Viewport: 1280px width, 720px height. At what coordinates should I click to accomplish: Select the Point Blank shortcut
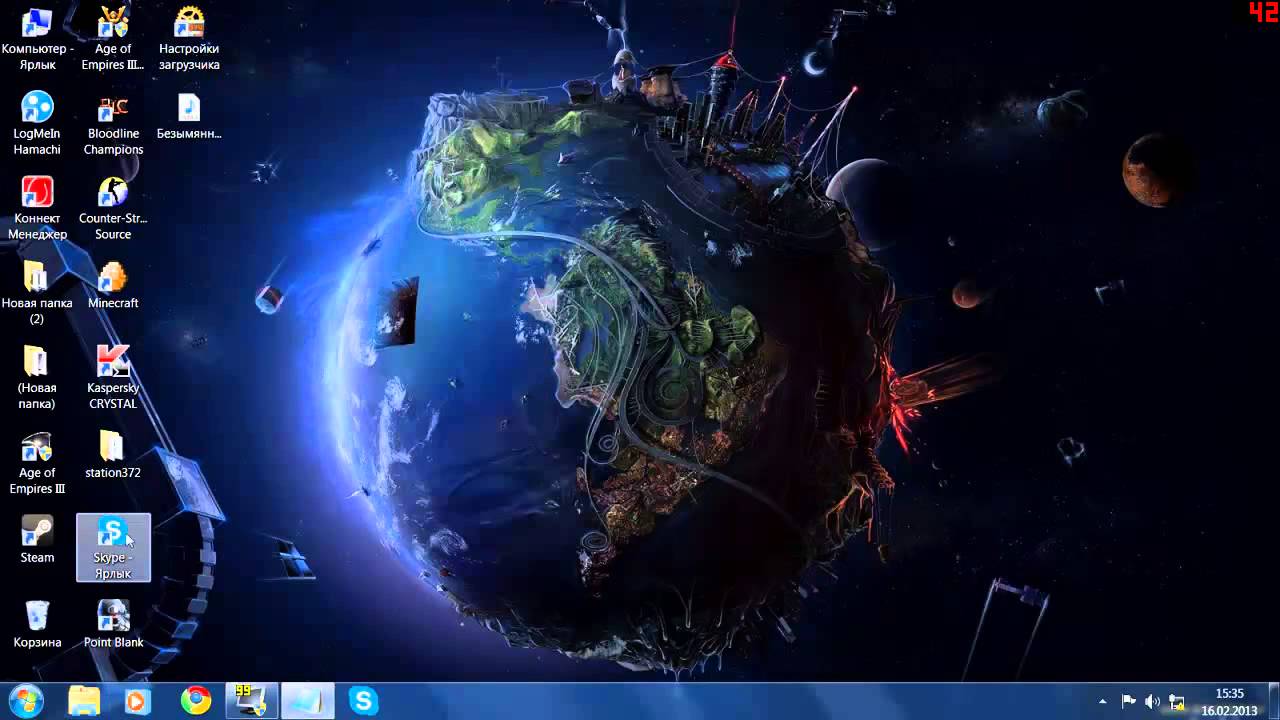(113, 625)
